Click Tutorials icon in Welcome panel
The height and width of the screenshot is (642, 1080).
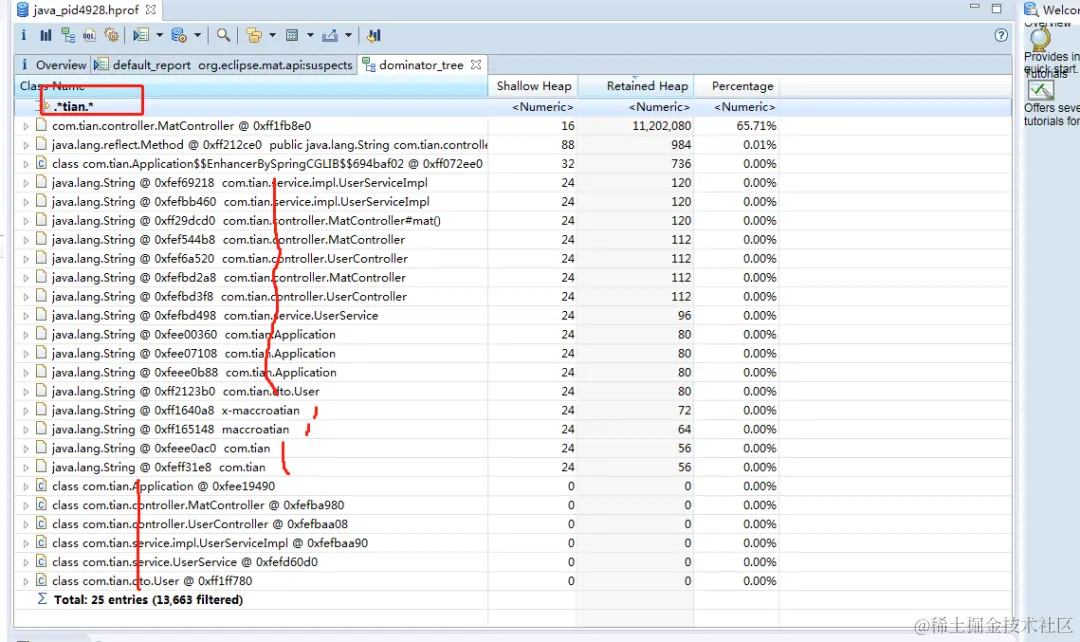tap(1041, 90)
